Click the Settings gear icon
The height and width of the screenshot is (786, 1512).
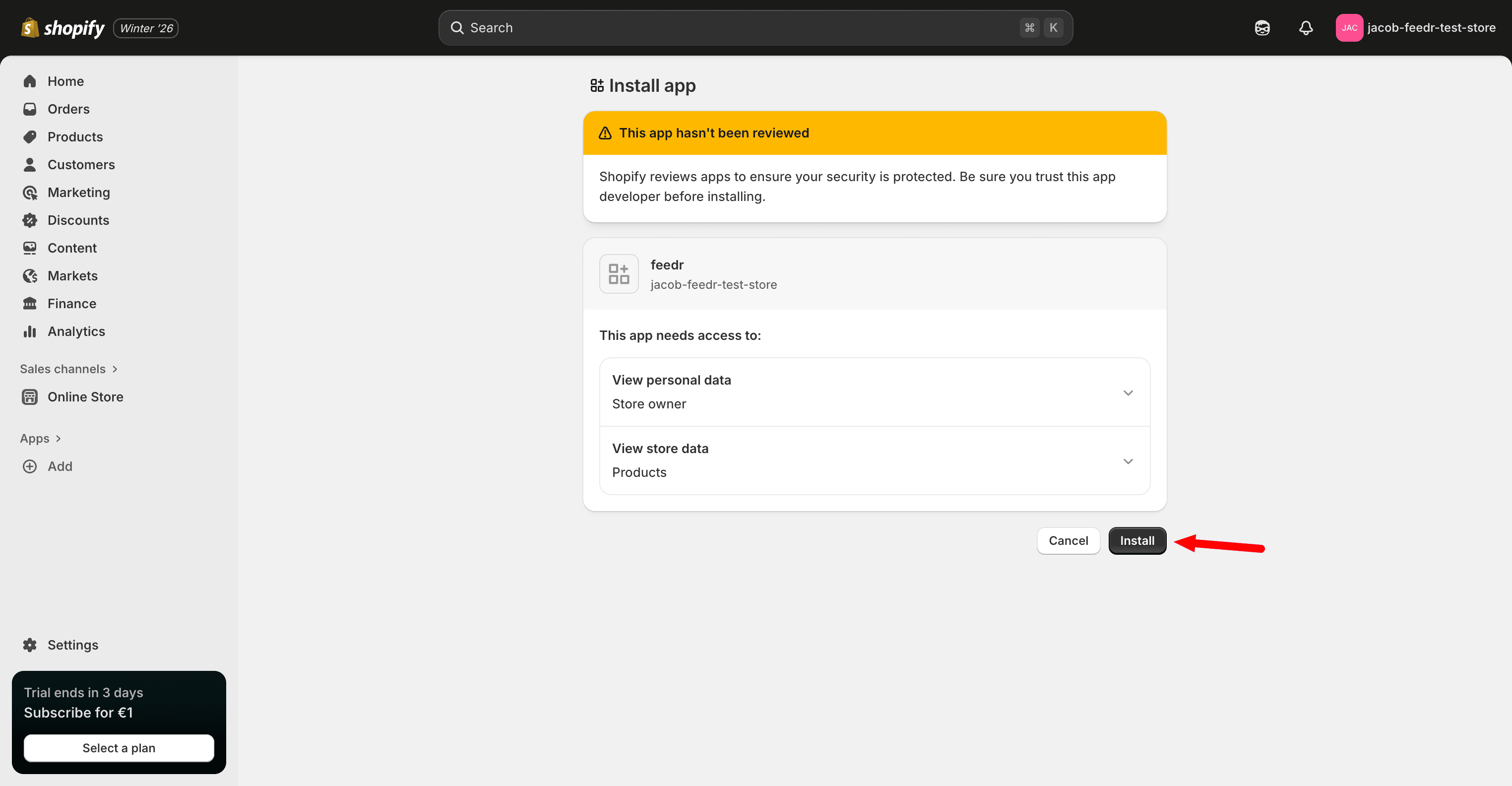click(x=30, y=645)
